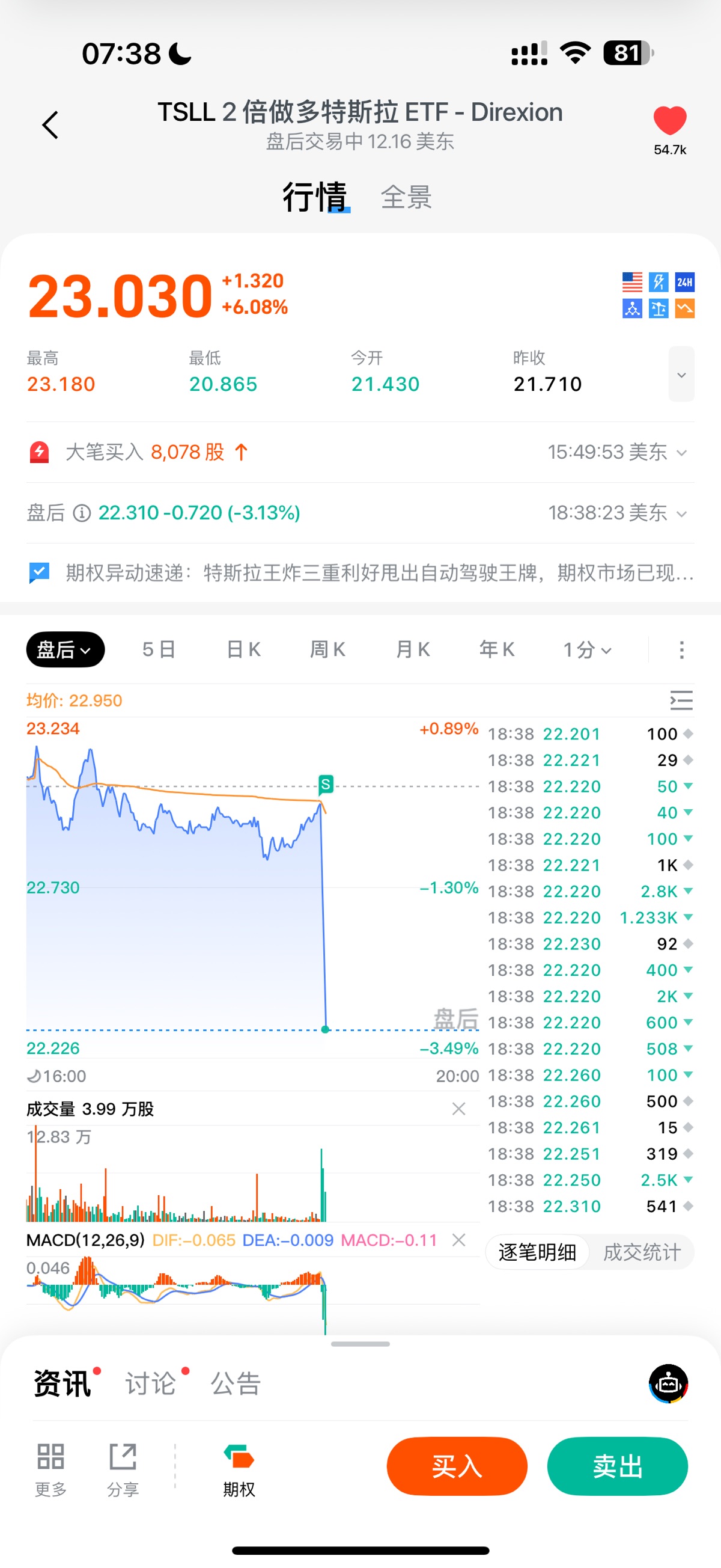Image resolution: width=721 pixels, height=1568 pixels.
Task: Open the 24H trading icon
Action: [684, 282]
